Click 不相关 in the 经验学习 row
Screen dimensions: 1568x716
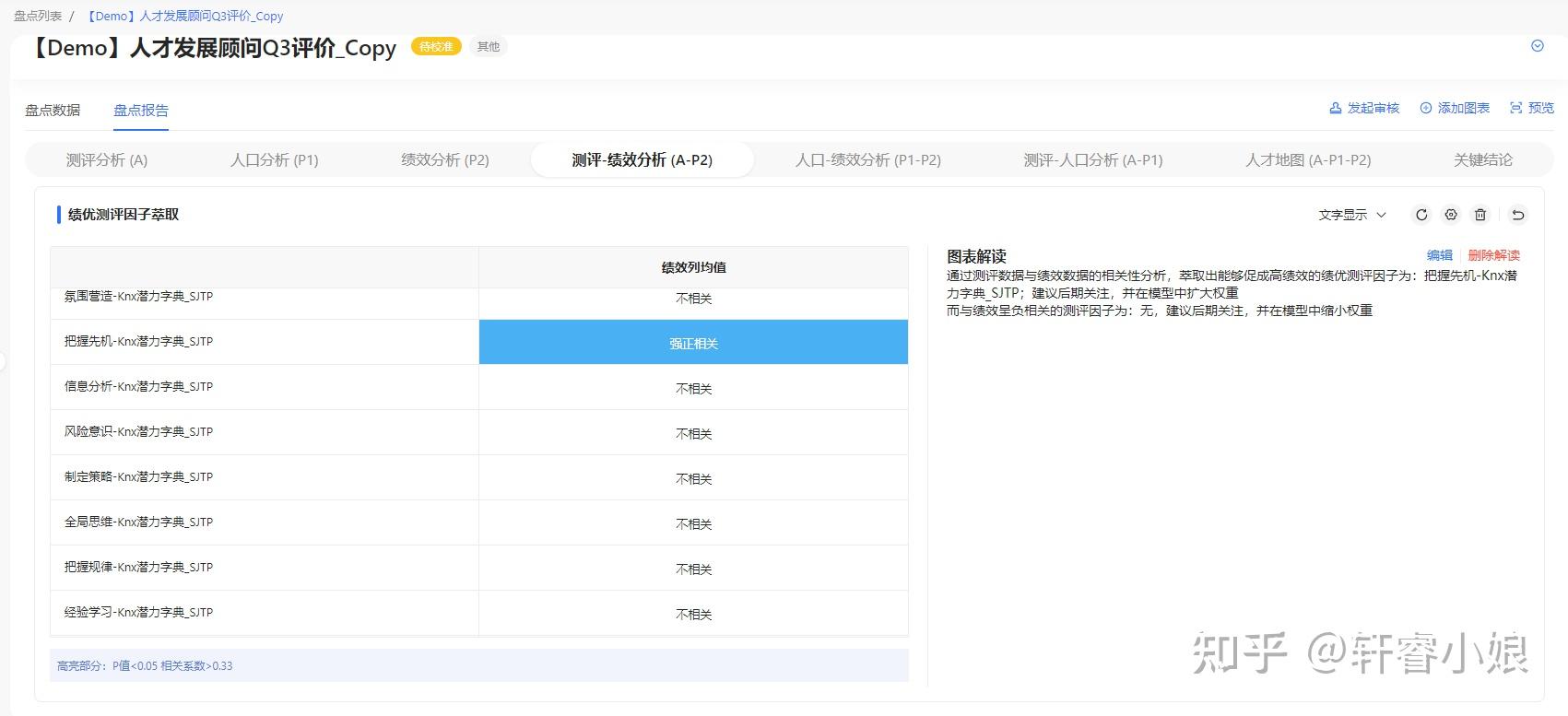point(694,615)
